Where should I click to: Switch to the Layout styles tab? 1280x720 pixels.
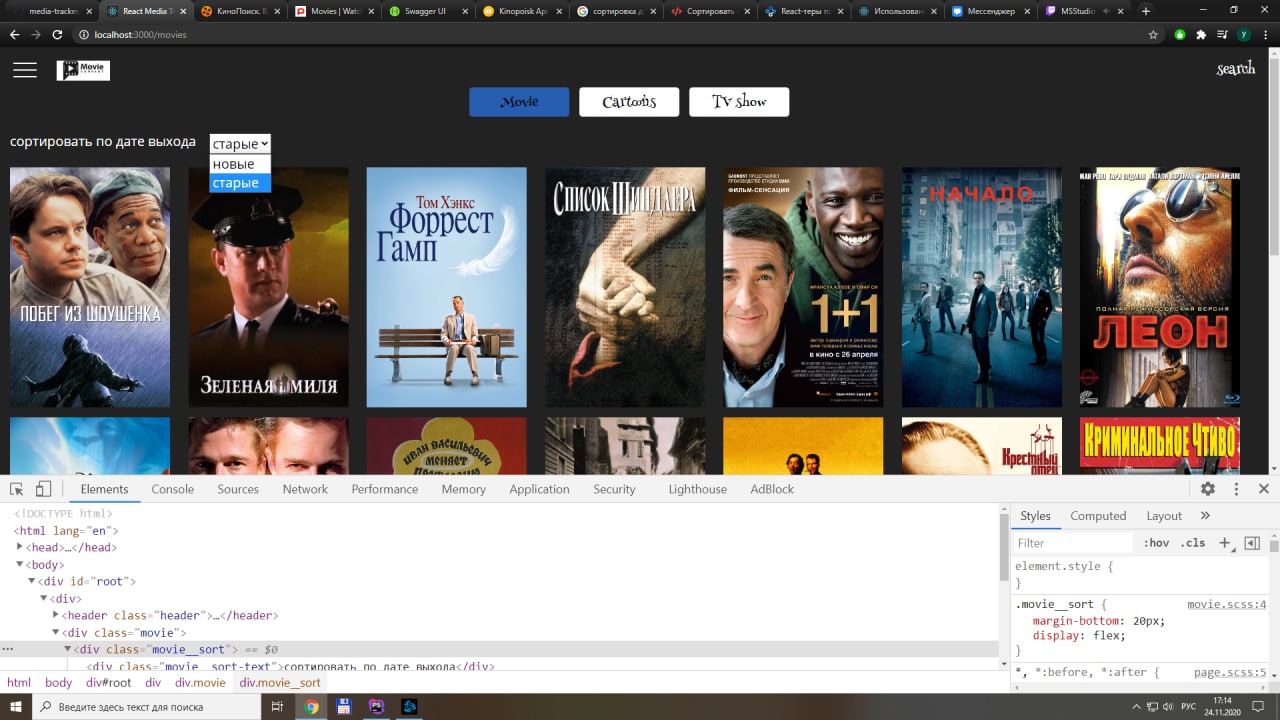coord(1164,516)
